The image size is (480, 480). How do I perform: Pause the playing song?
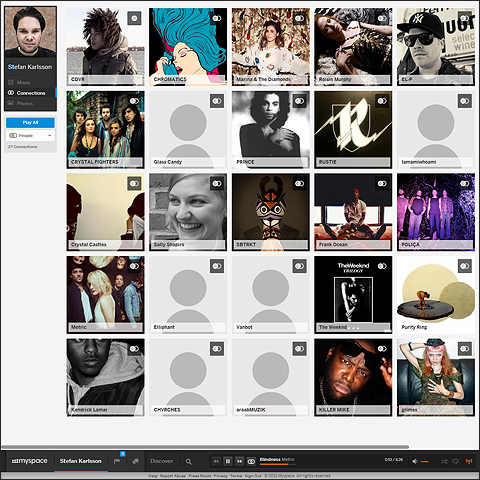(x=228, y=461)
